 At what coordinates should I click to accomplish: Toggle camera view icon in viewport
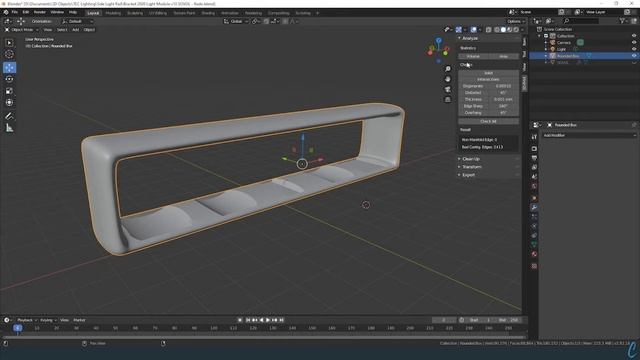(448, 89)
